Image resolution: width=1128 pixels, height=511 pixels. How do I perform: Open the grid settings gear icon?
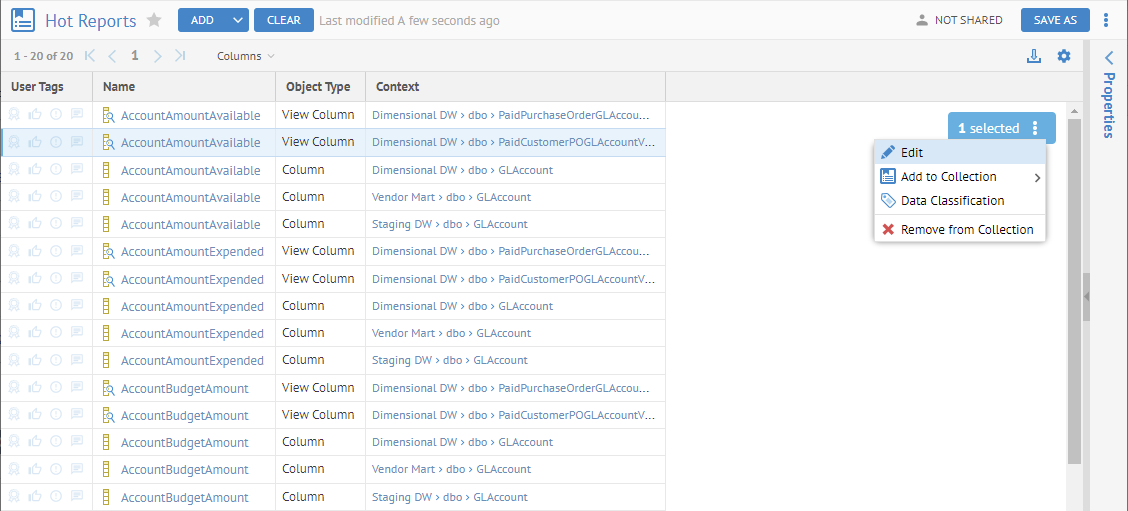(x=1064, y=56)
